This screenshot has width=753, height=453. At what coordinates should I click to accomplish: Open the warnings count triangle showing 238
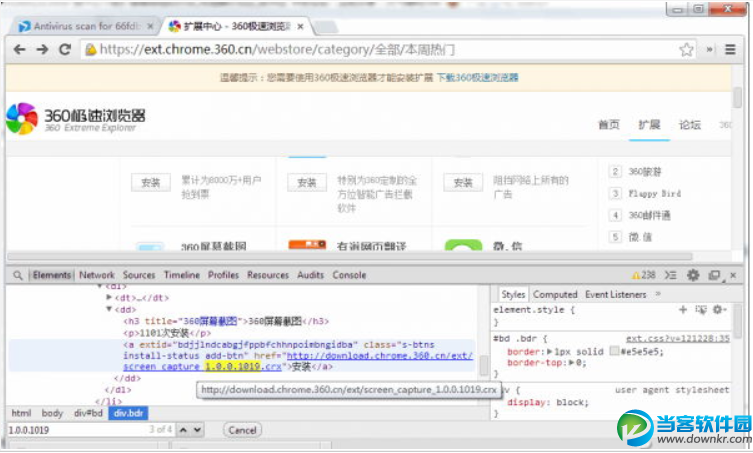644,275
